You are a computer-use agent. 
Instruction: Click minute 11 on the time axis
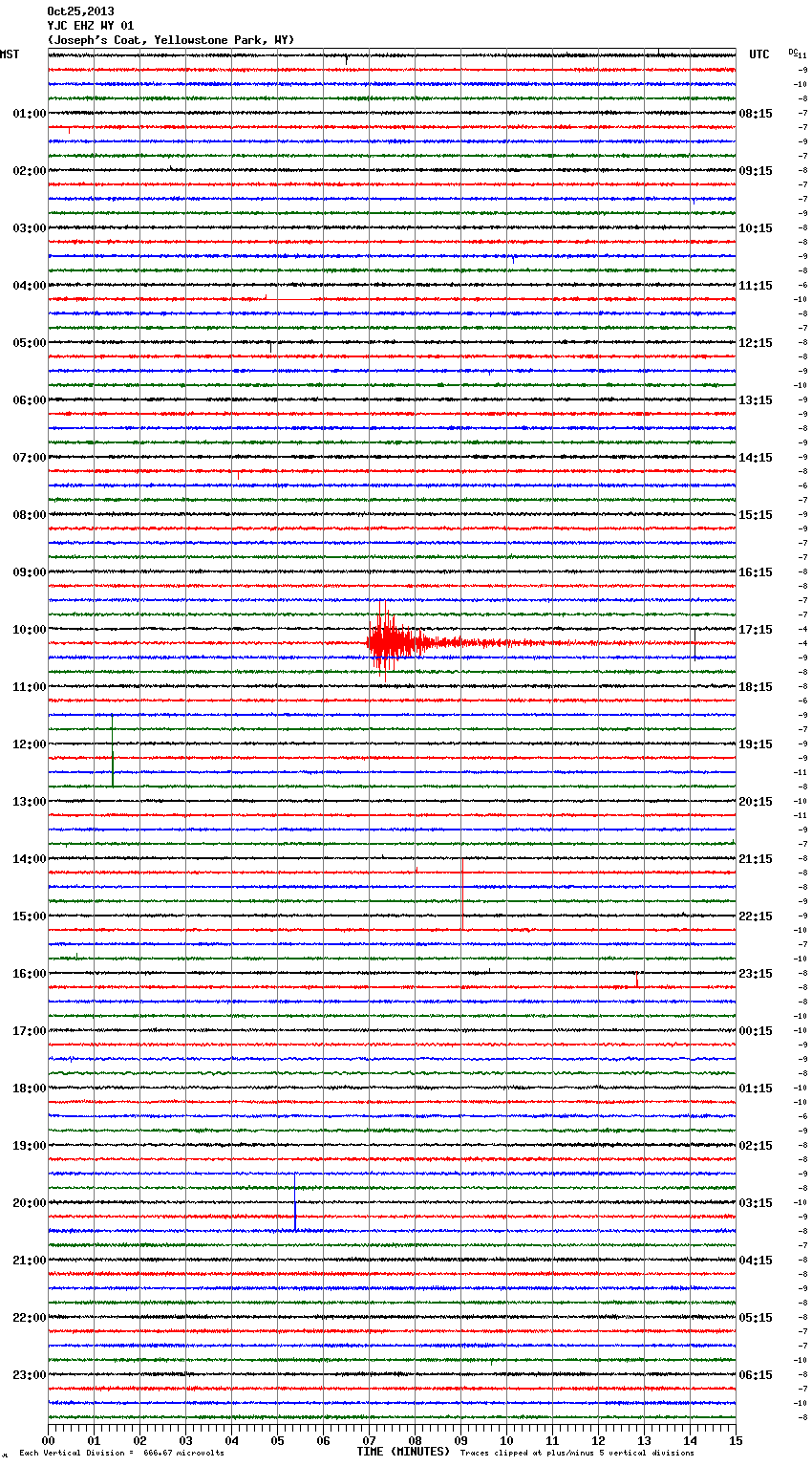(x=553, y=1440)
